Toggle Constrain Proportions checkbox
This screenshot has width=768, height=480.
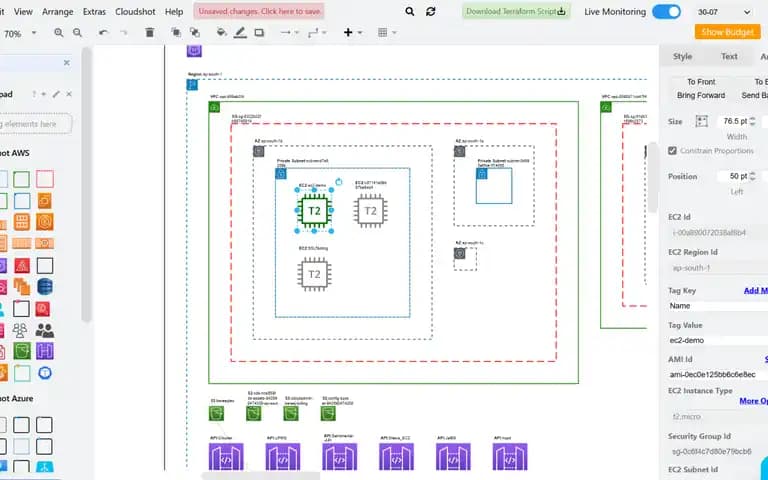672,151
